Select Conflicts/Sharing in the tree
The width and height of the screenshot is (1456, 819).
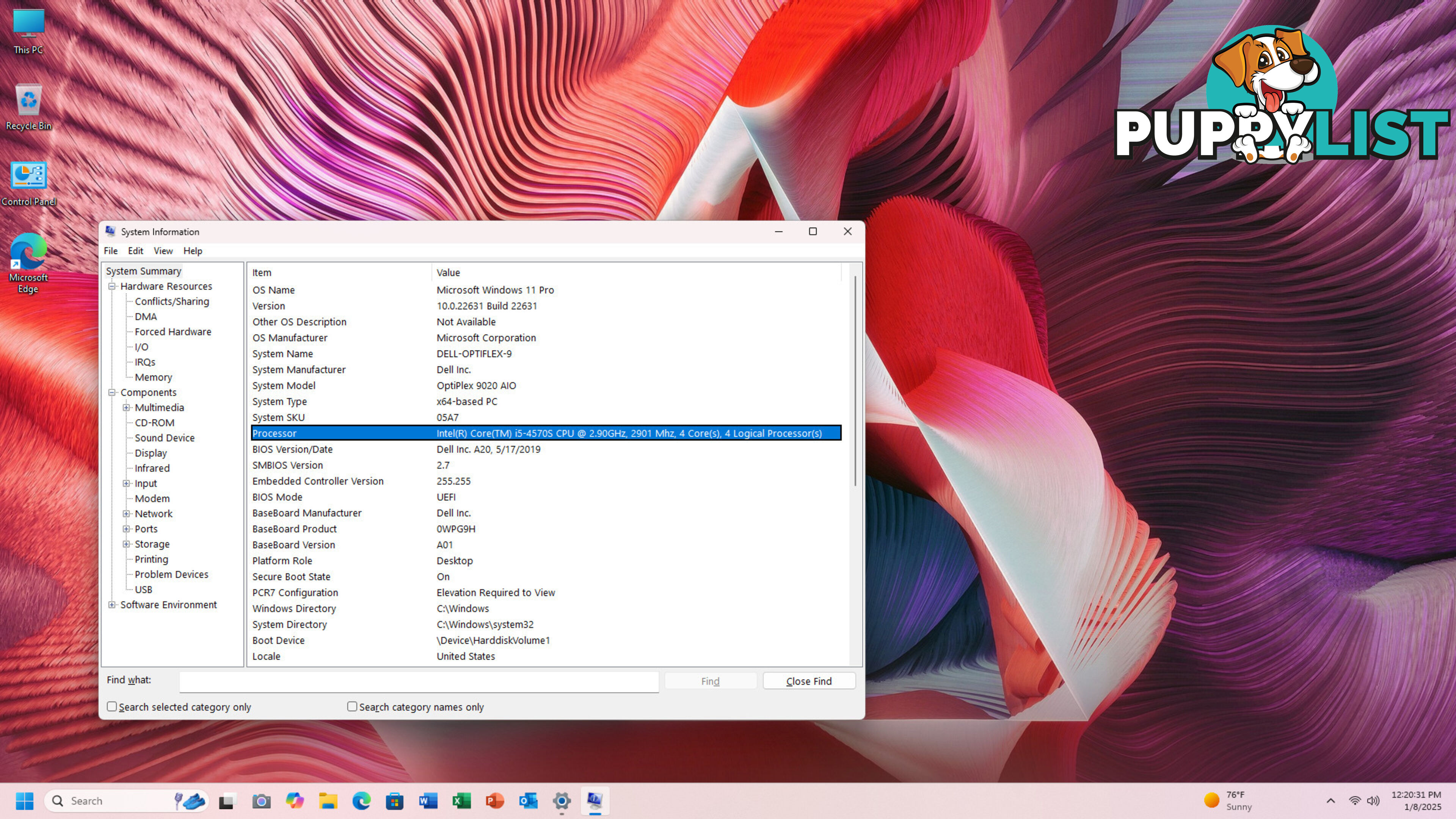[x=172, y=301]
